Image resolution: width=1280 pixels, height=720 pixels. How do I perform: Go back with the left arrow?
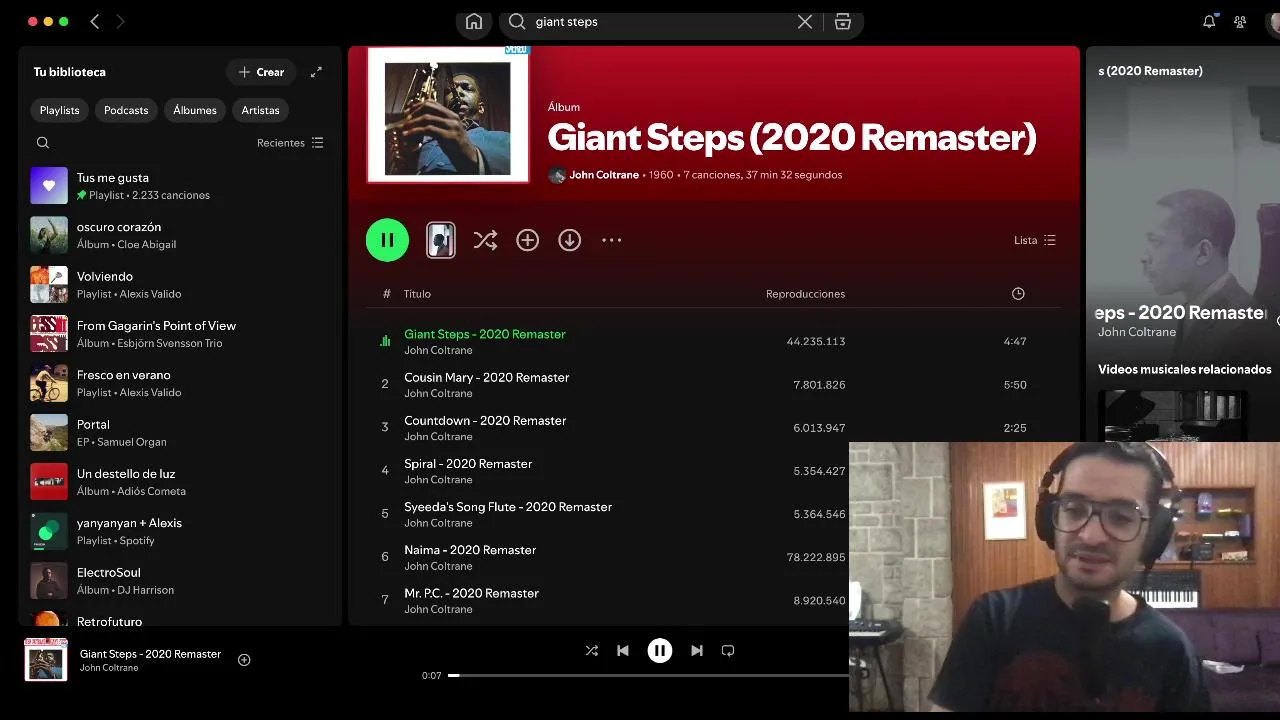95,21
